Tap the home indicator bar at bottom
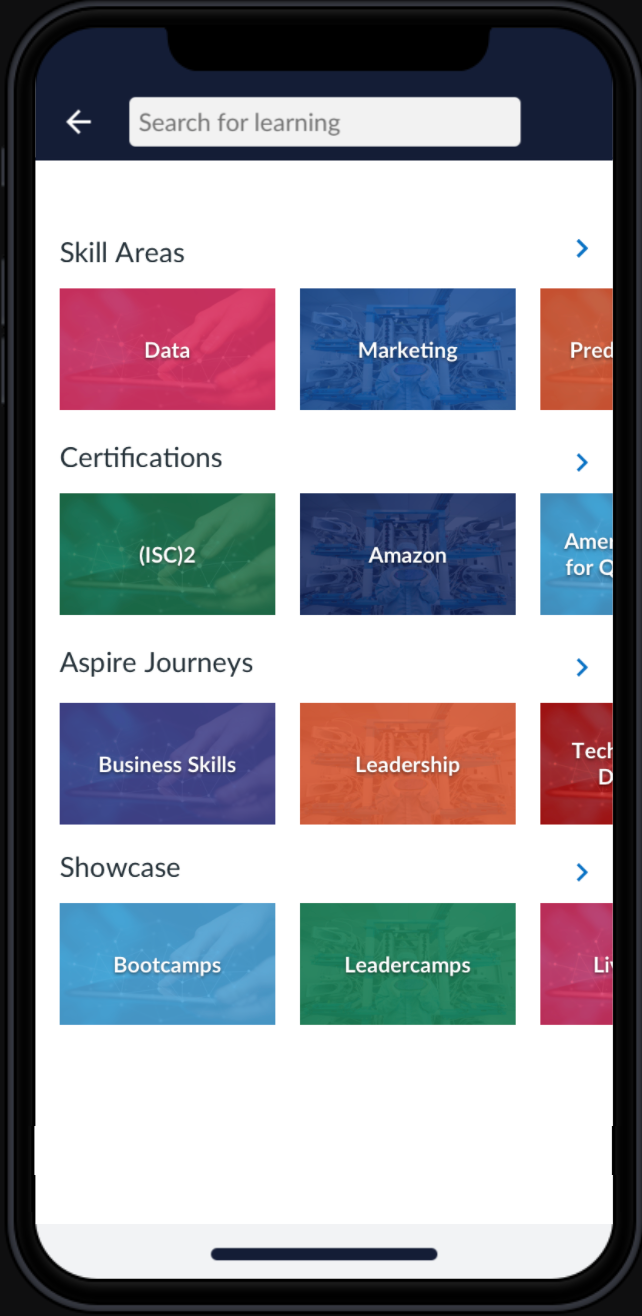Screen dimensions: 642x1316 point(324,1254)
